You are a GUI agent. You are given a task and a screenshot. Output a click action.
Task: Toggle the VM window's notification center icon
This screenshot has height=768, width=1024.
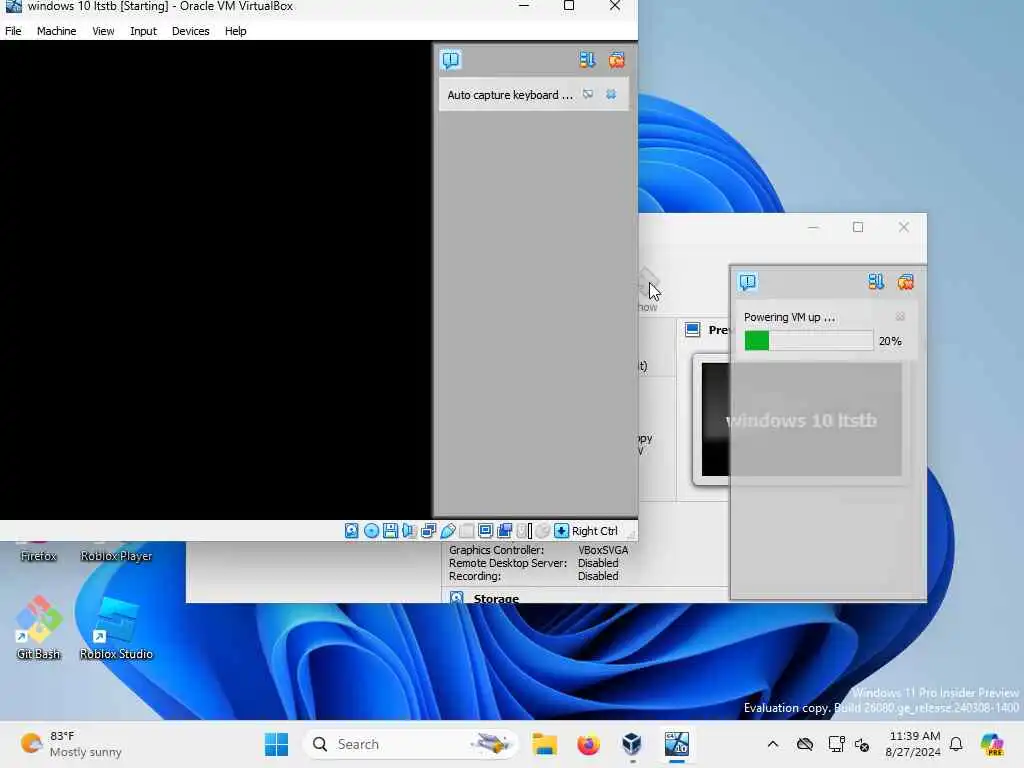click(x=451, y=60)
